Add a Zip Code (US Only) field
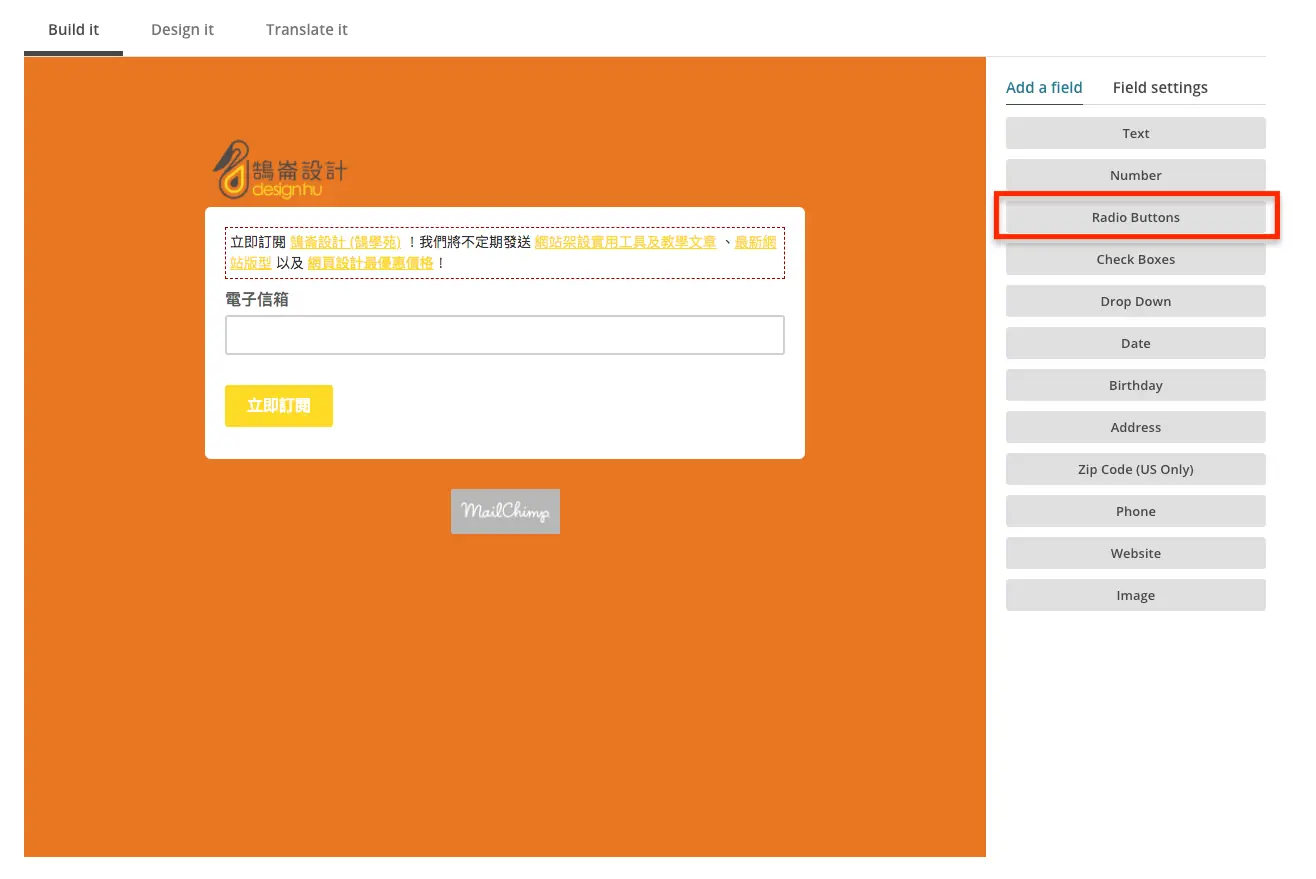The height and width of the screenshot is (879, 1316). [1135, 469]
